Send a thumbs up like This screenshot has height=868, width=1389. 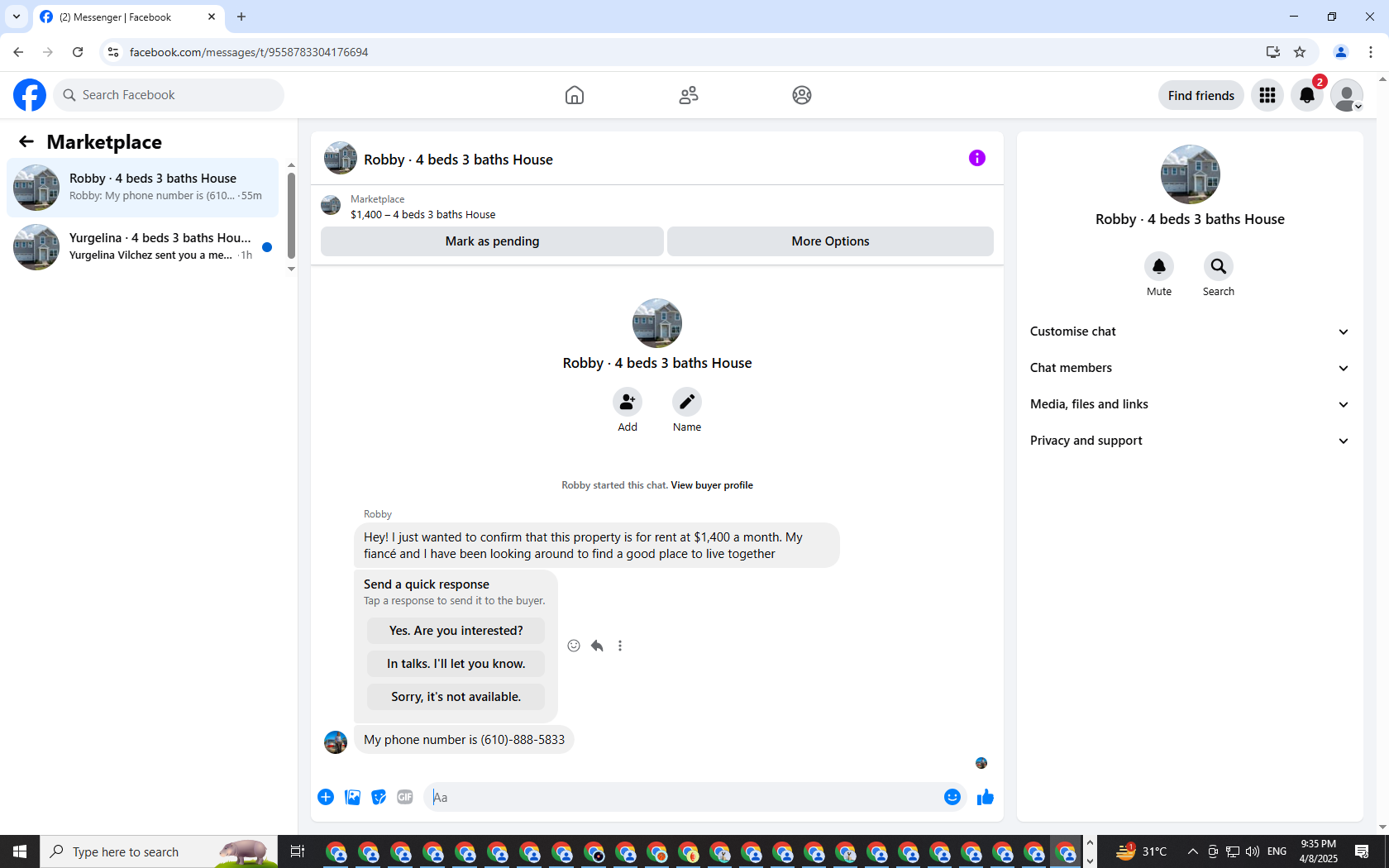click(986, 797)
